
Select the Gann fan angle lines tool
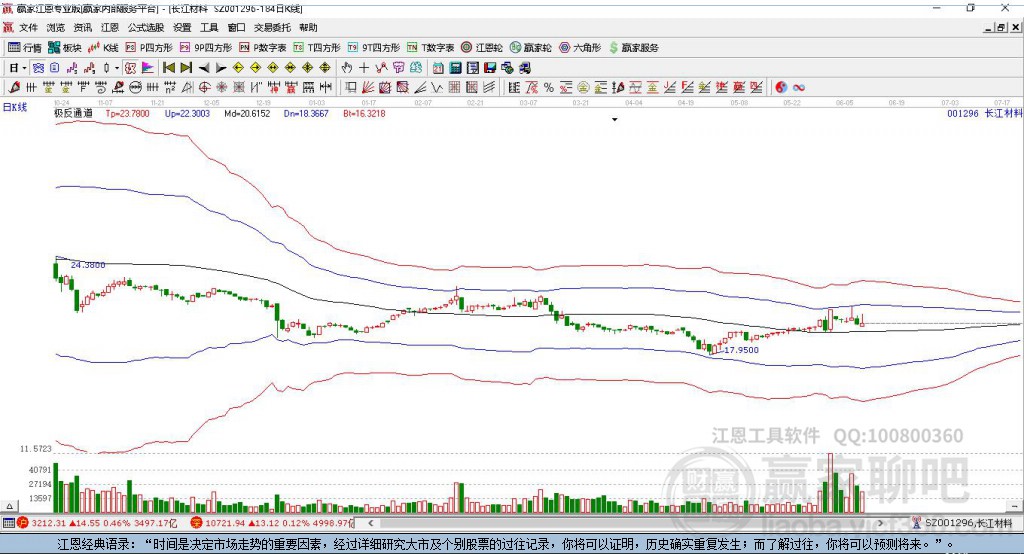coord(368,88)
